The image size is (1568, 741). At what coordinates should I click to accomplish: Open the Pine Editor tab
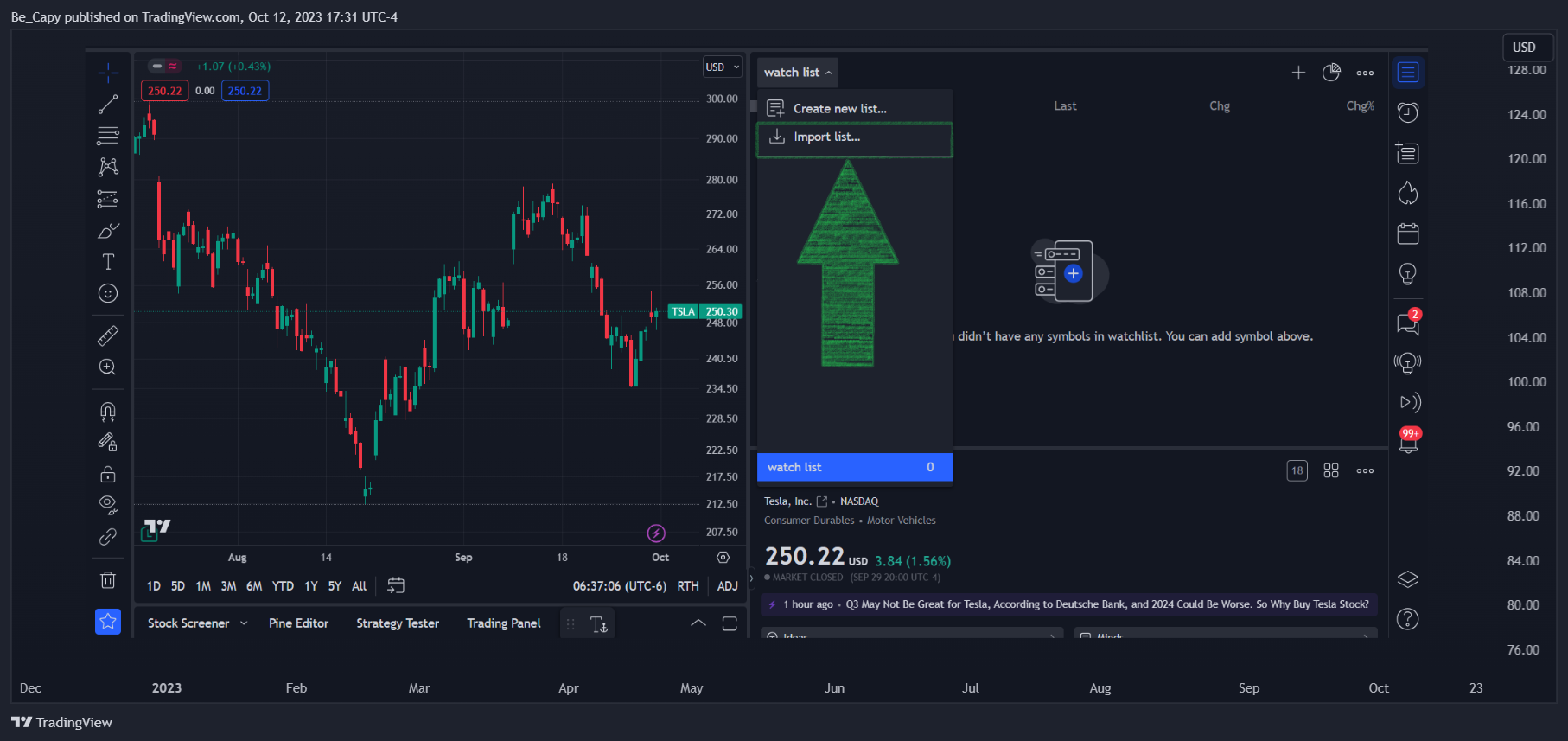298,623
